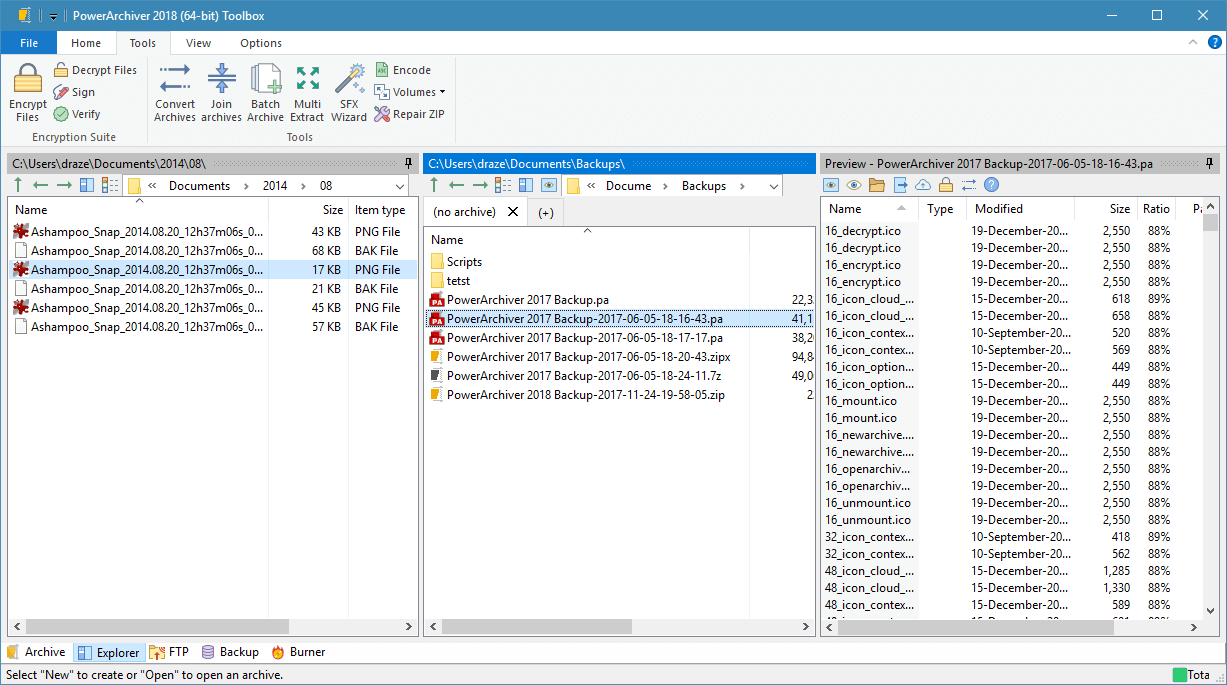The image size is (1227, 685).
Task: Toggle folder tree view in Backups pane
Action: point(525,185)
